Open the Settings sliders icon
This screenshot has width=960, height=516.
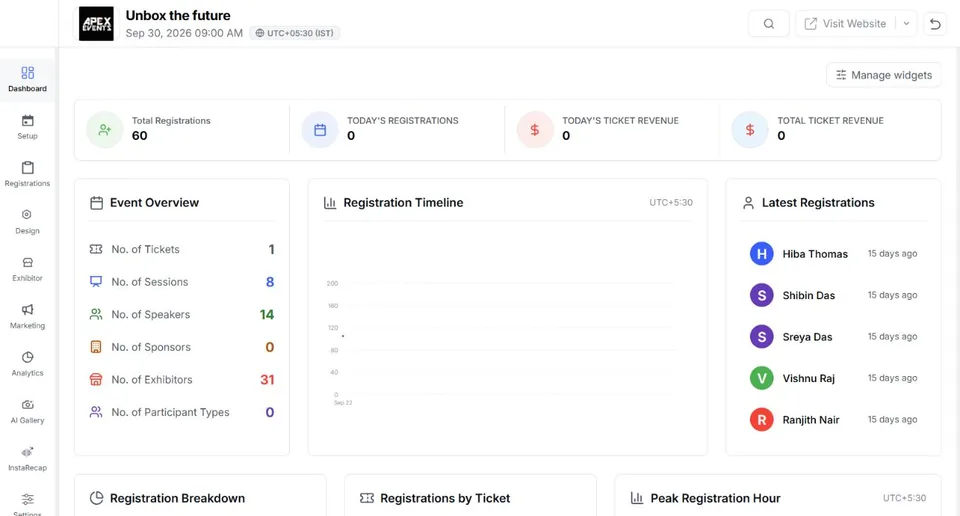coord(28,499)
